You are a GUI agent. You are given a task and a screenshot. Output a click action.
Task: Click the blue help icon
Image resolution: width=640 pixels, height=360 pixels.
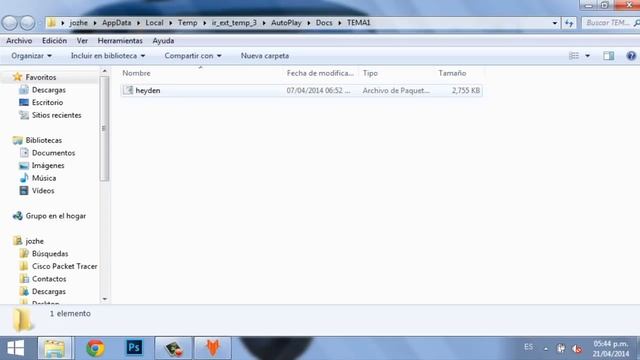(x=631, y=56)
